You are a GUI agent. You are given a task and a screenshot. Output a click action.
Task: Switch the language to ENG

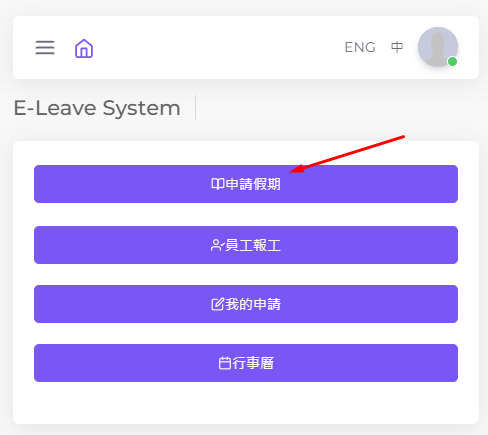click(x=360, y=47)
